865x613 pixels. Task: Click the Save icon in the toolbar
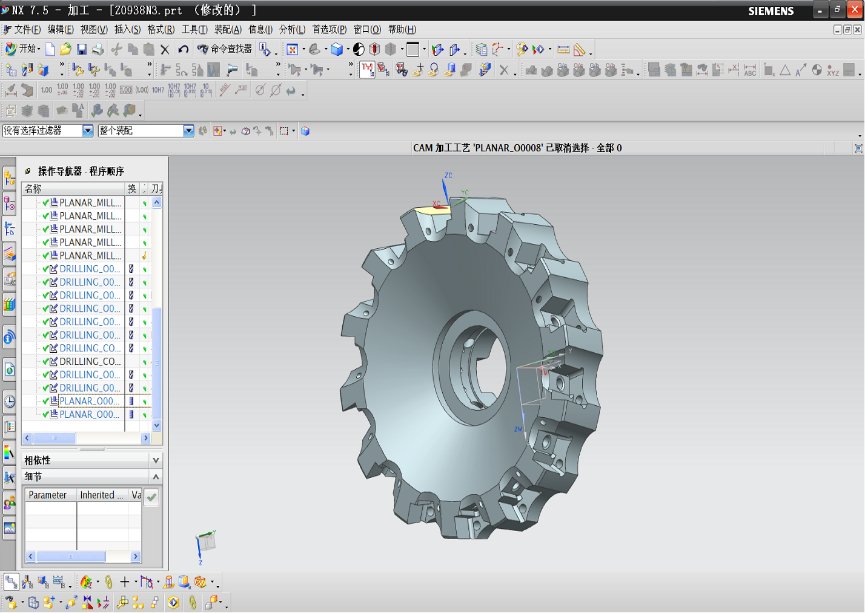(81, 49)
